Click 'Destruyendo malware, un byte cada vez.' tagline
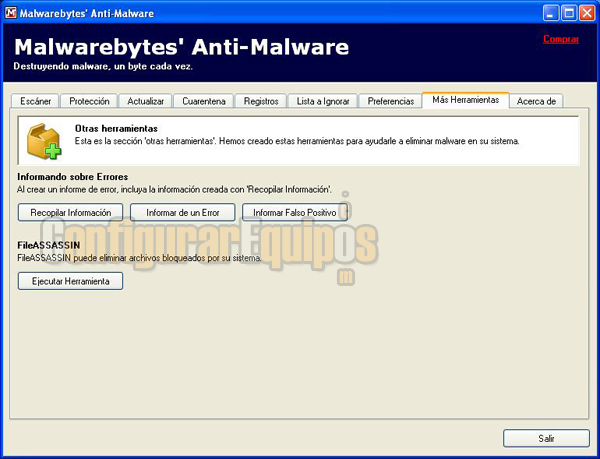 [x=103, y=66]
